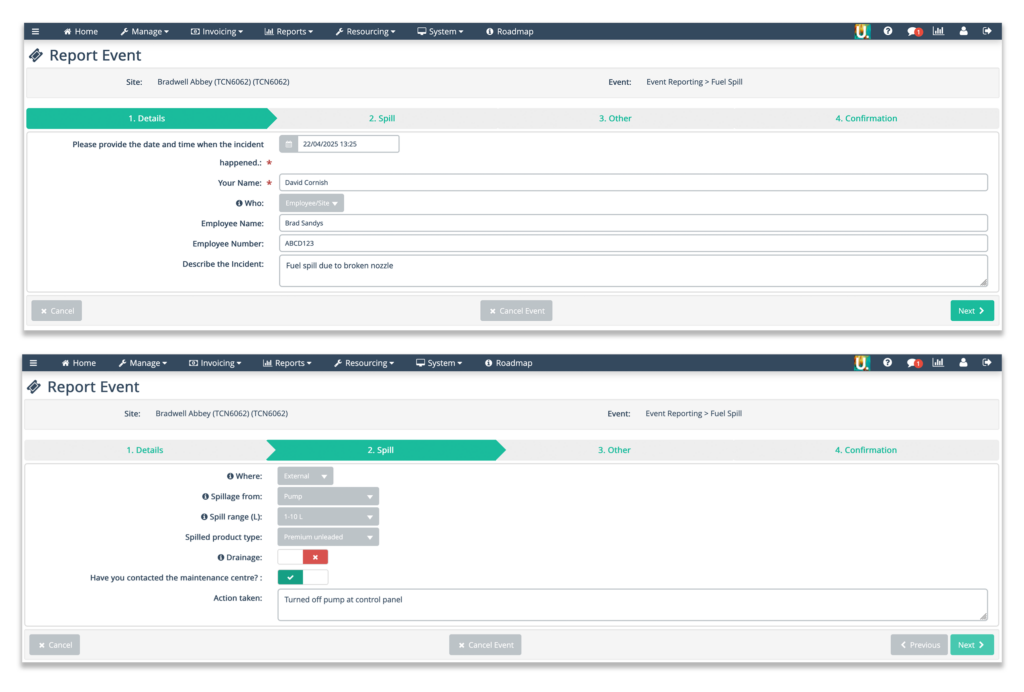The image size is (1024, 692).
Task: Open the help question-mark icon in the upper window
Action: pyautogui.click(x=887, y=31)
